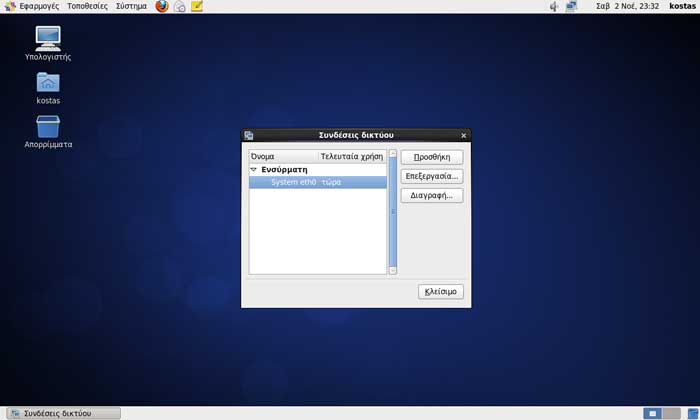Open the mail client launcher icon

(x=179, y=6)
